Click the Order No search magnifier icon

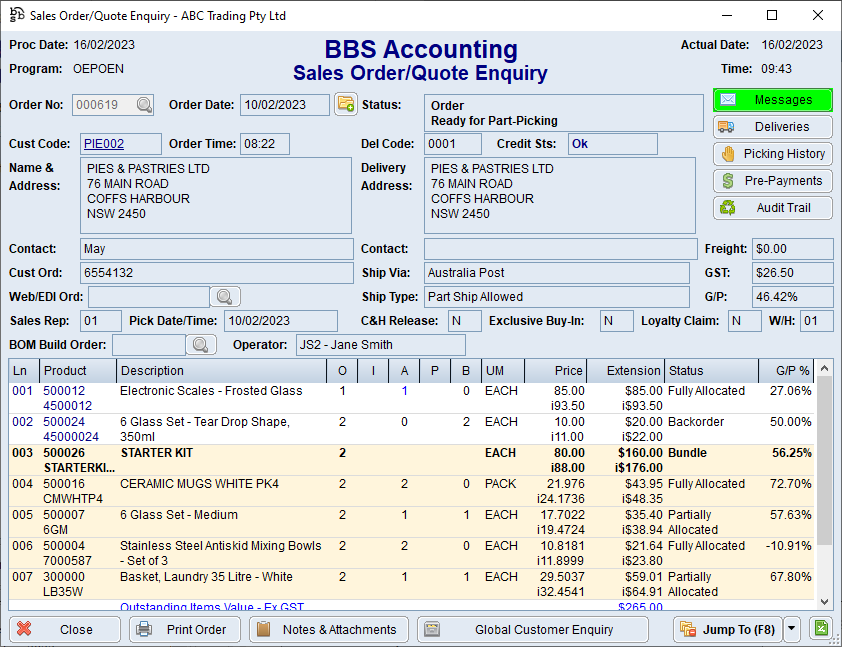pyautogui.click(x=145, y=105)
